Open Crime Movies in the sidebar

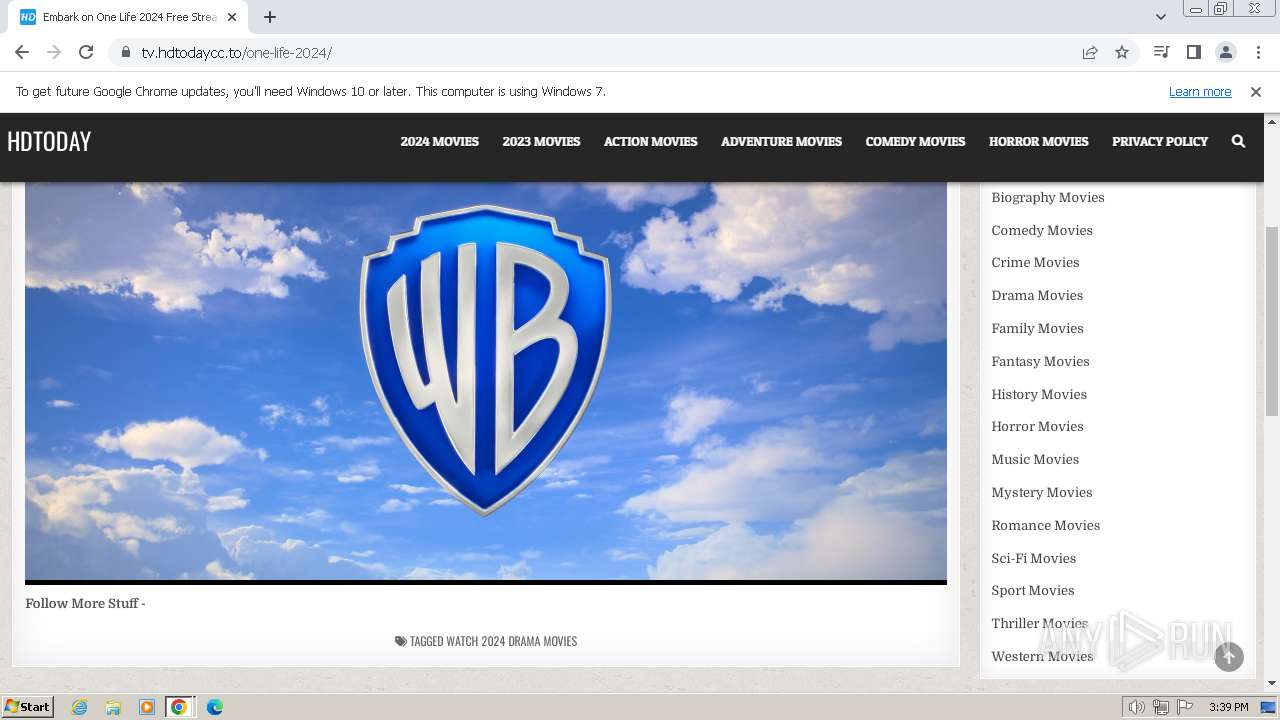pyautogui.click(x=1035, y=262)
